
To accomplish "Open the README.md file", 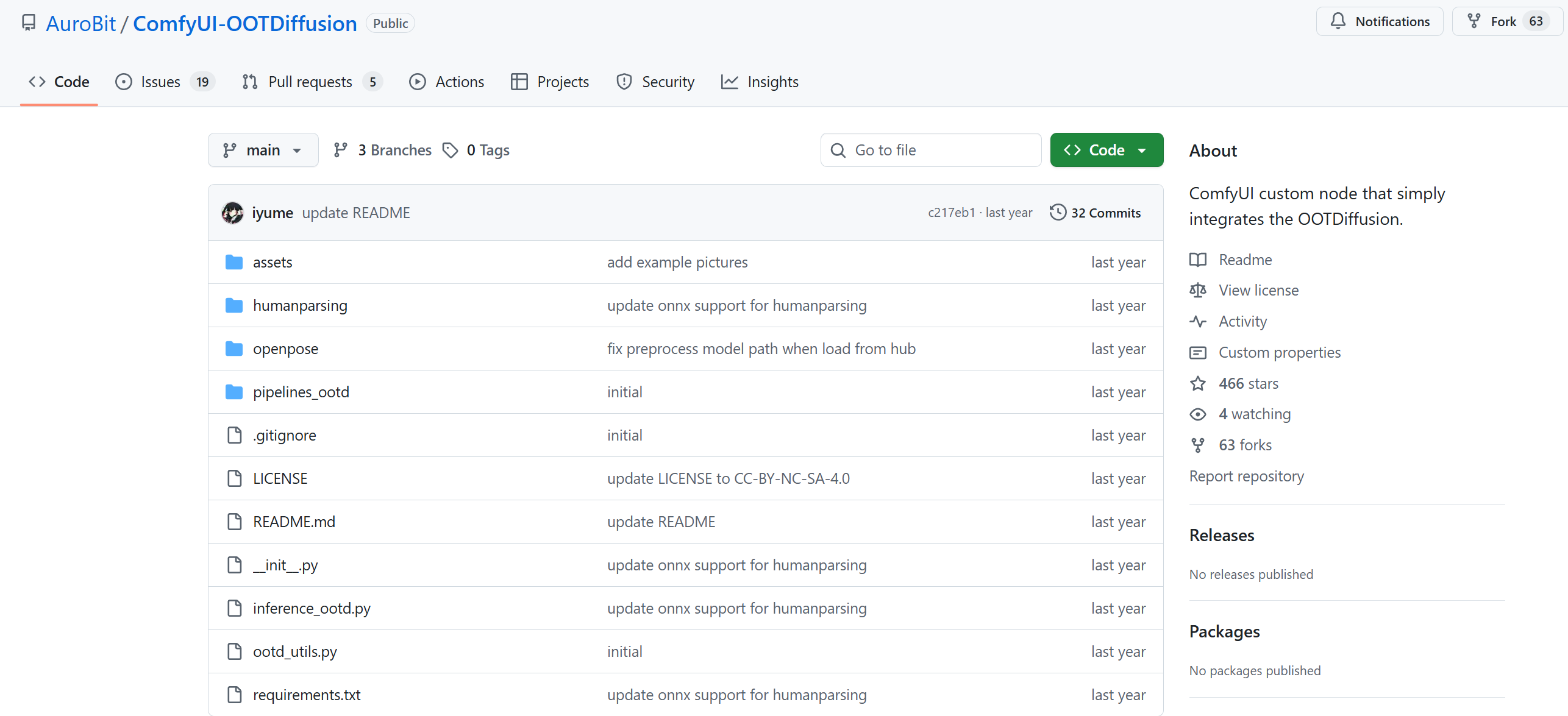I will 294,522.
